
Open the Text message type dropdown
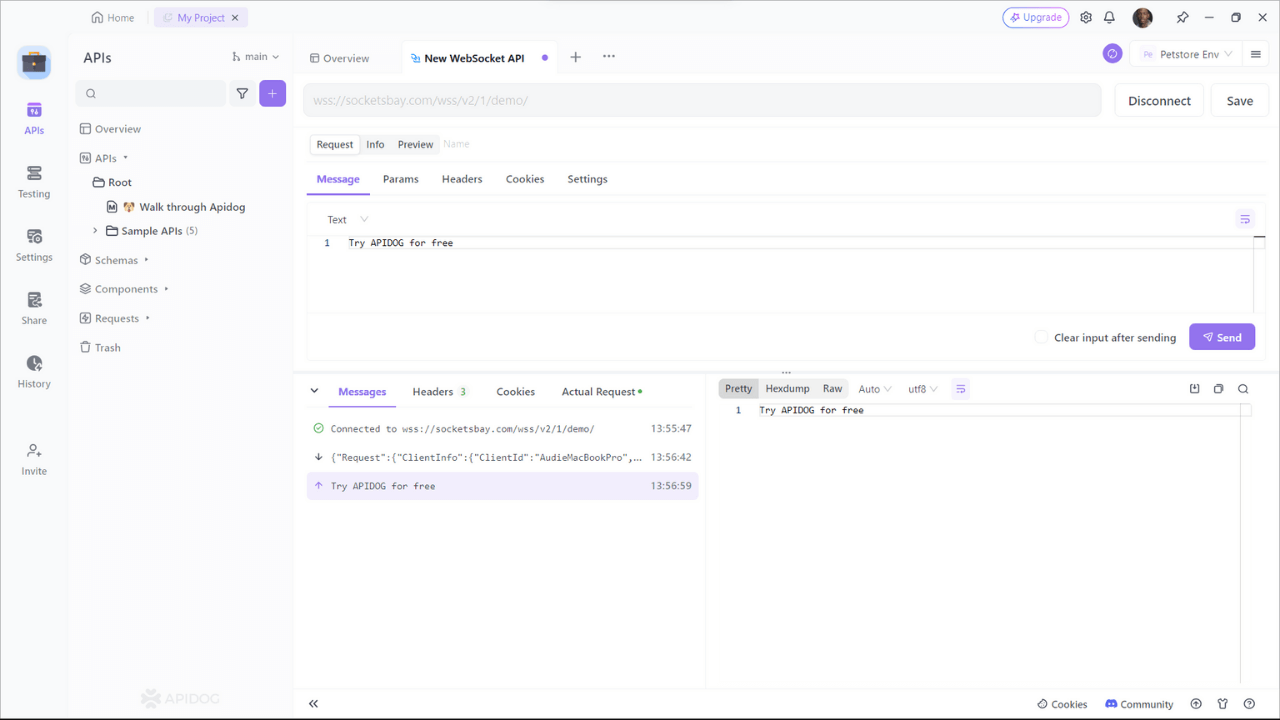(347, 219)
